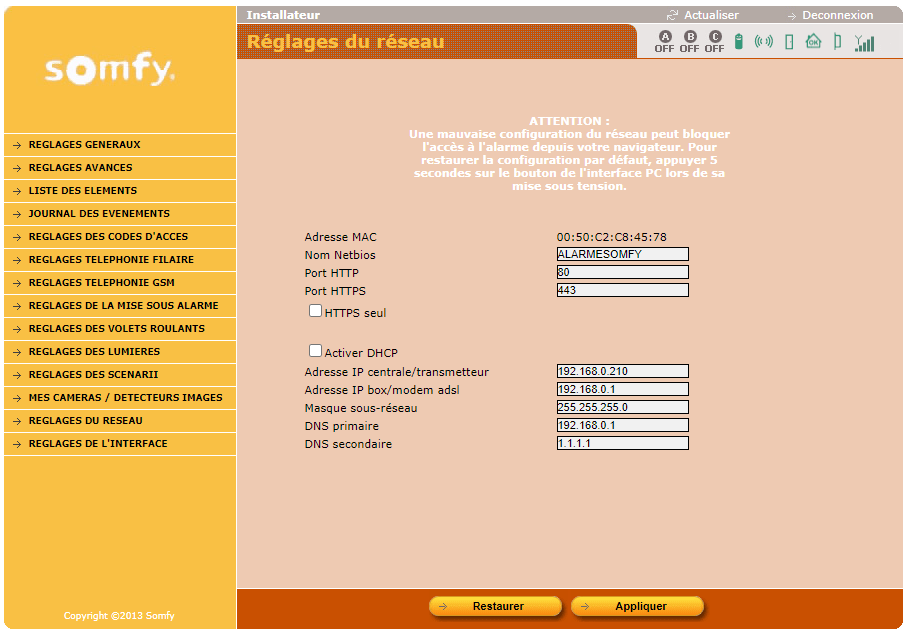Image resolution: width=910 pixels, height=638 pixels.
Task: Click the door status icon
Action: (789, 41)
